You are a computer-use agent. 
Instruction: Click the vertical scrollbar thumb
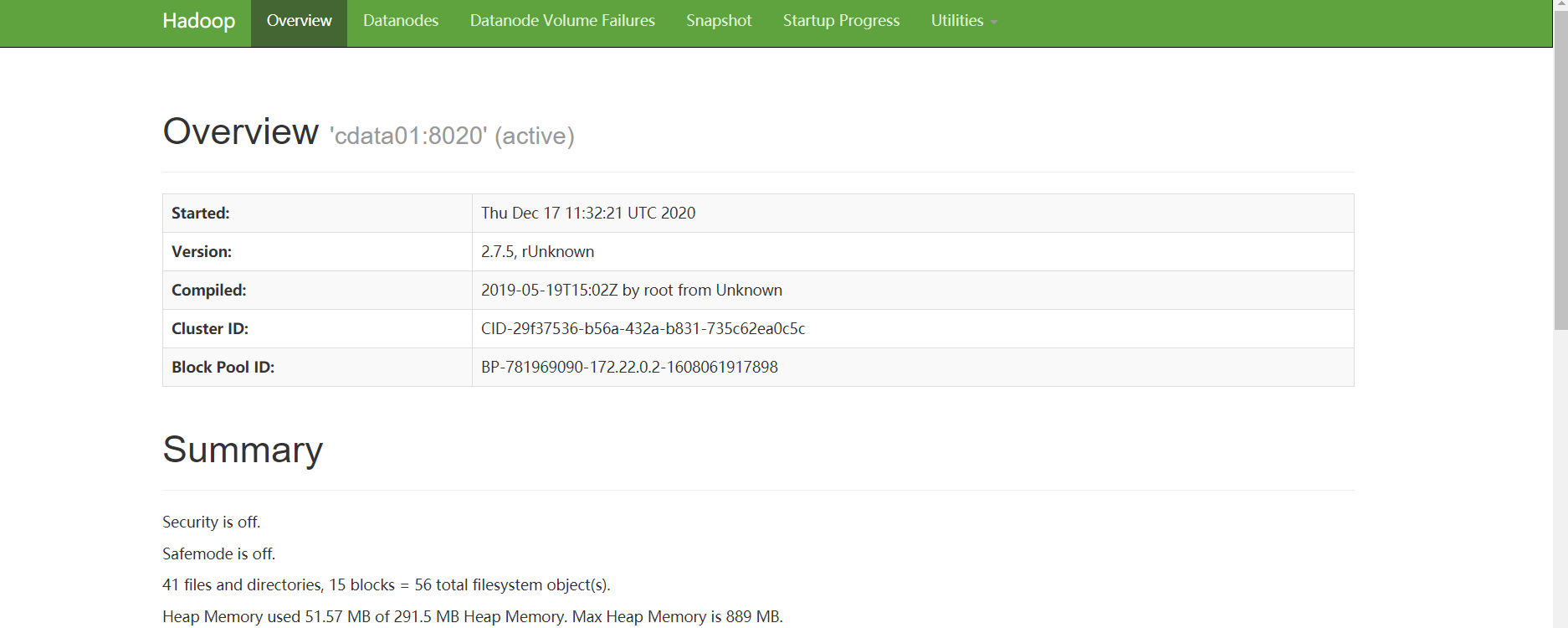(x=1560, y=172)
